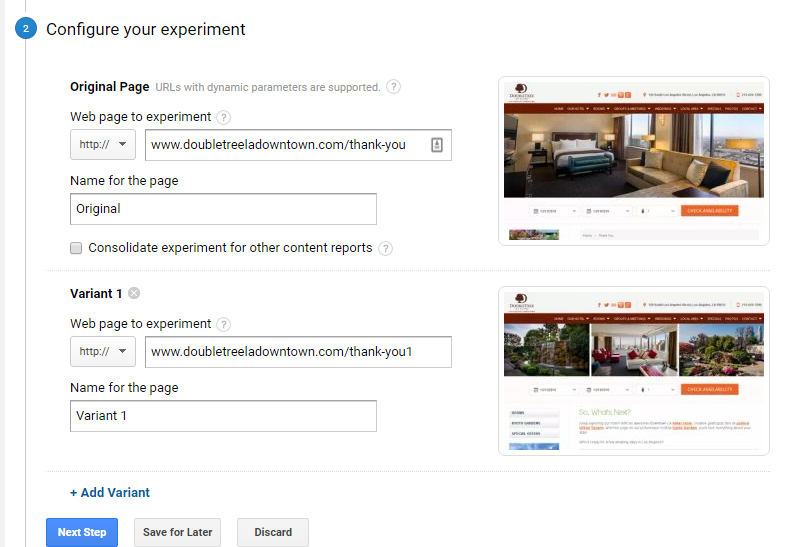Proceed with the Next Step button
The height and width of the screenshot is (547, 810).
pos(82,533)
